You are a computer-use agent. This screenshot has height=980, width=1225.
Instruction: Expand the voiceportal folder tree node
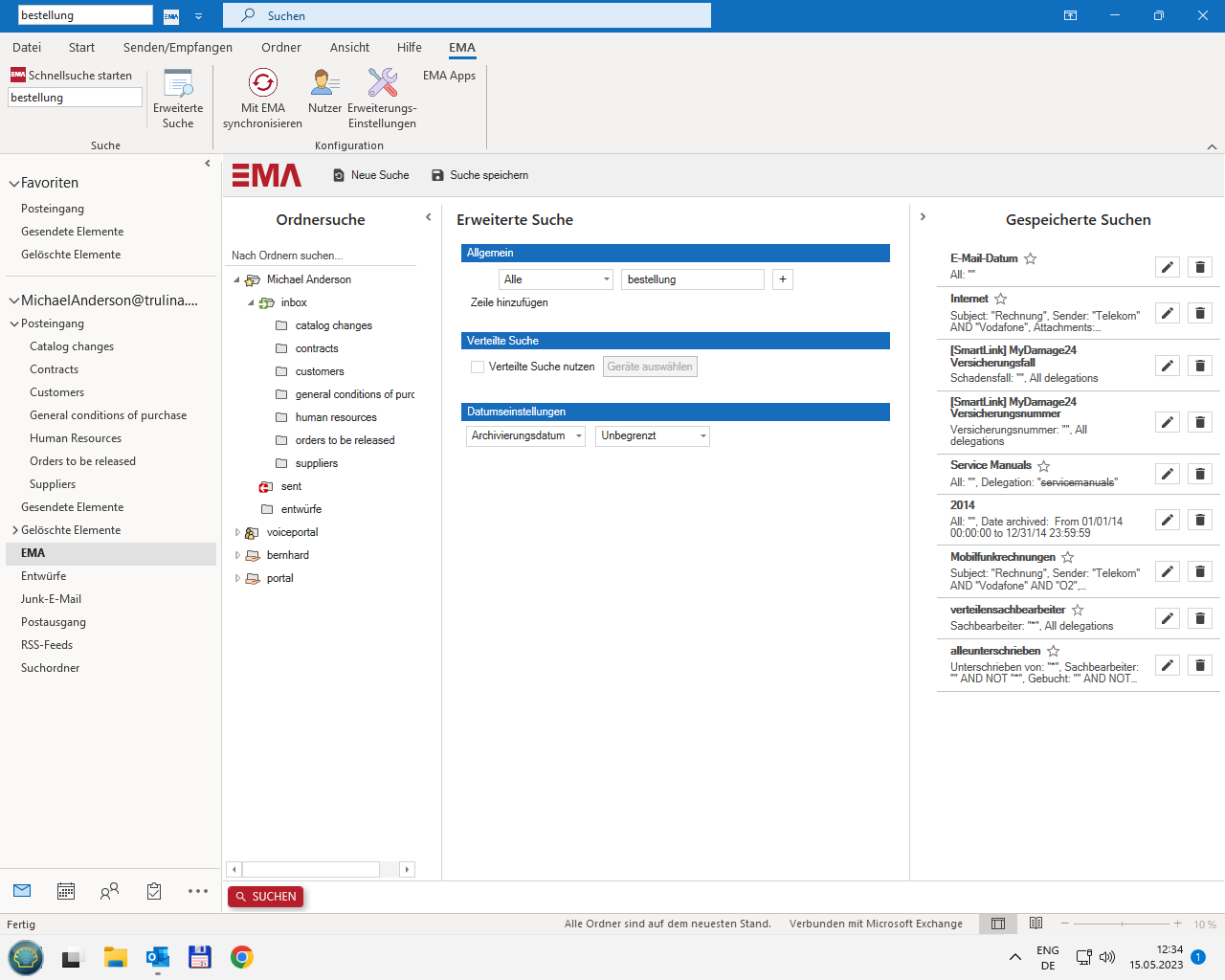click(237, 532)
